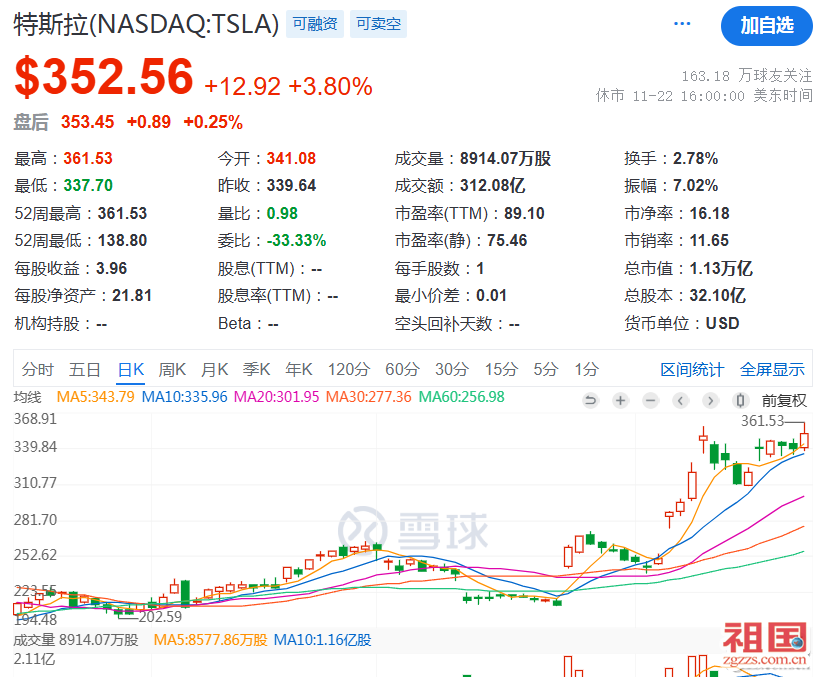Switch to the 1分 chart tab
Screen dimensions: 832x677
(x=587, y=369)
